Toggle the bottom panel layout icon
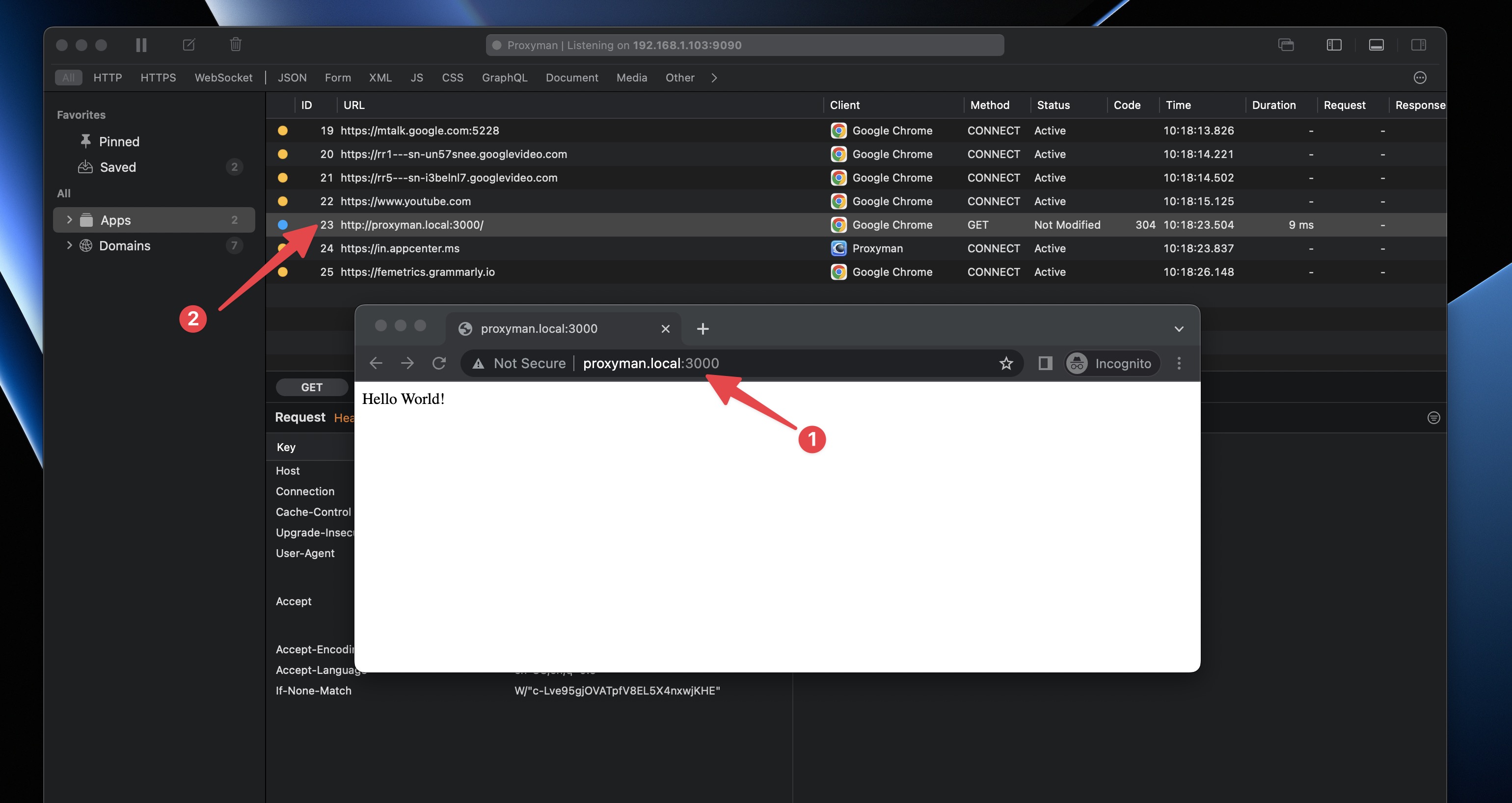 (x=1376, y=45)
